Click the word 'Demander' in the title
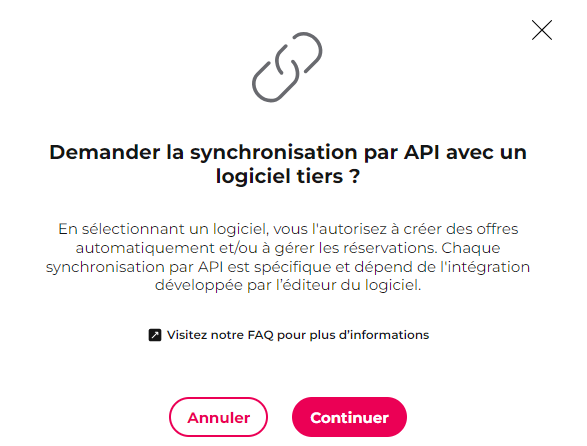The width and height of the screenshot is (587, 446). click(105, 152)
